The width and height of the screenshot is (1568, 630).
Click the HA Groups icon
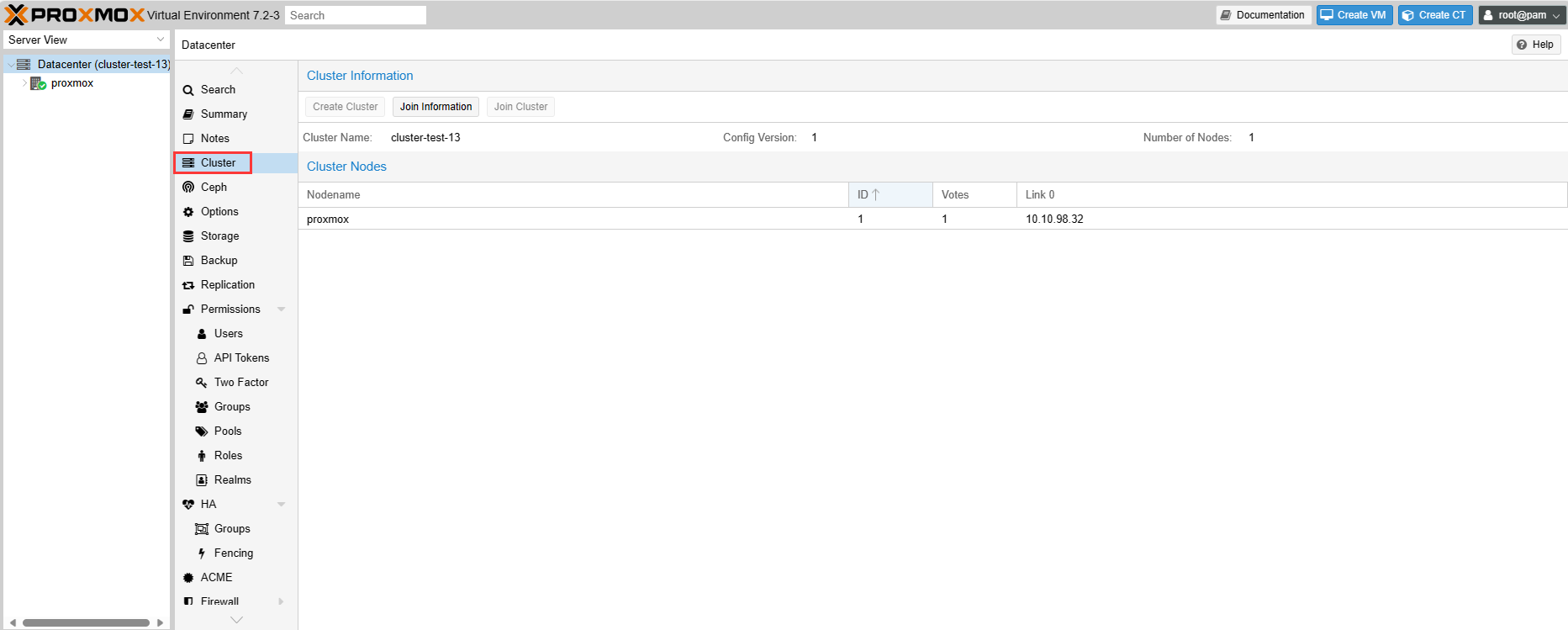tap(202, 529)
